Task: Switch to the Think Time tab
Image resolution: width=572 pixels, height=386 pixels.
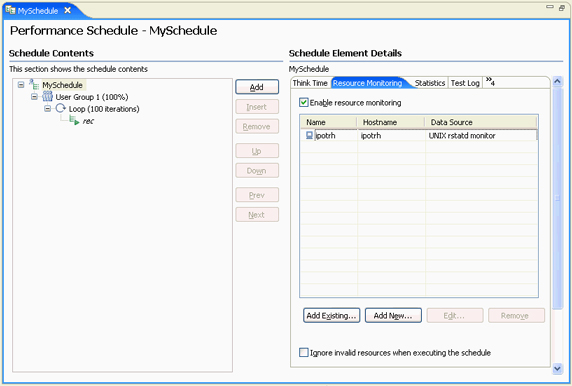Action: click(x=310, y=83)
